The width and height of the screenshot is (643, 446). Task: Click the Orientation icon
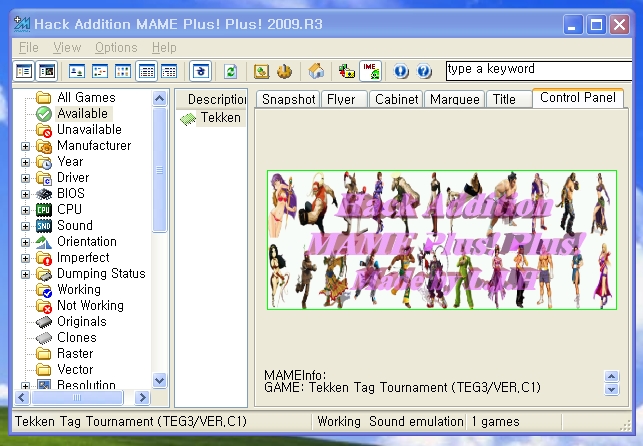(x=44, y=242)
